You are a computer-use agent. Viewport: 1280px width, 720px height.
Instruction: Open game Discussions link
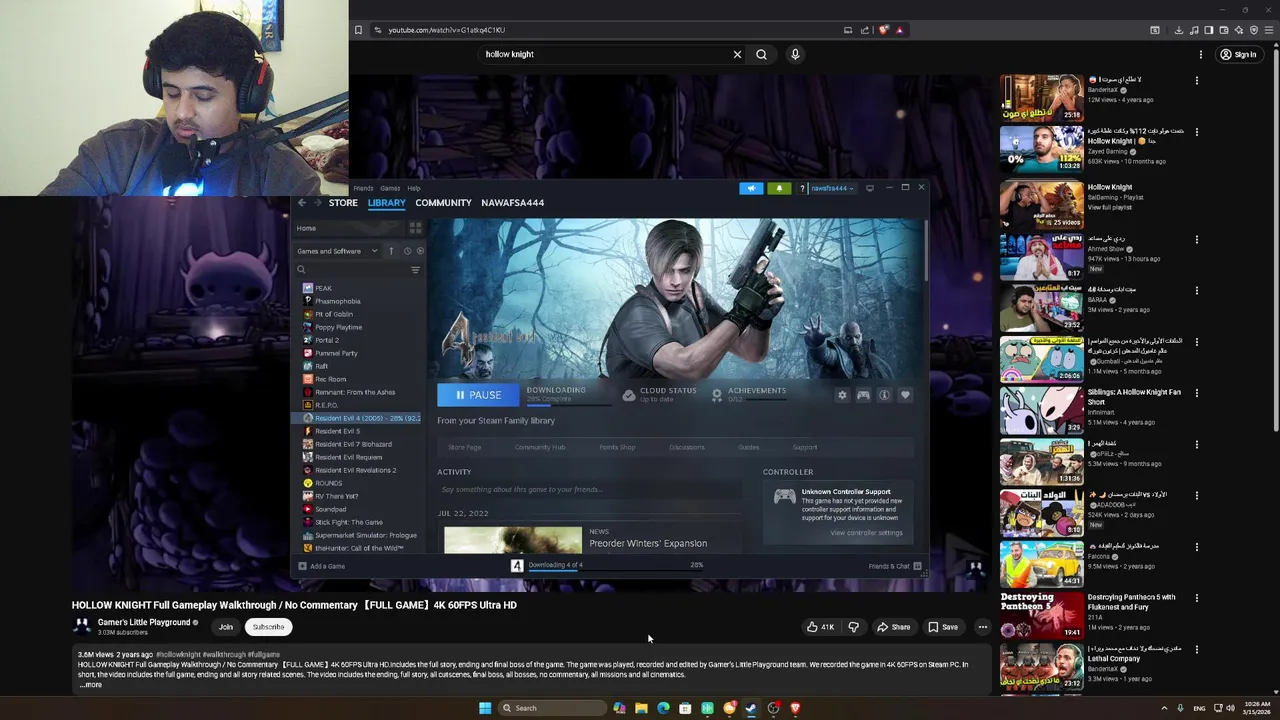pos(687,447)
